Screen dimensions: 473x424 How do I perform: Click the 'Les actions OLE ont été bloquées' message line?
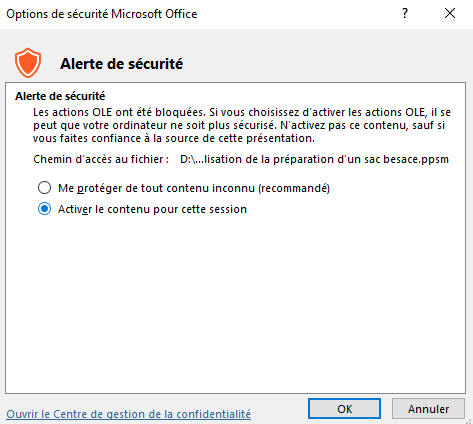(242, 112)
